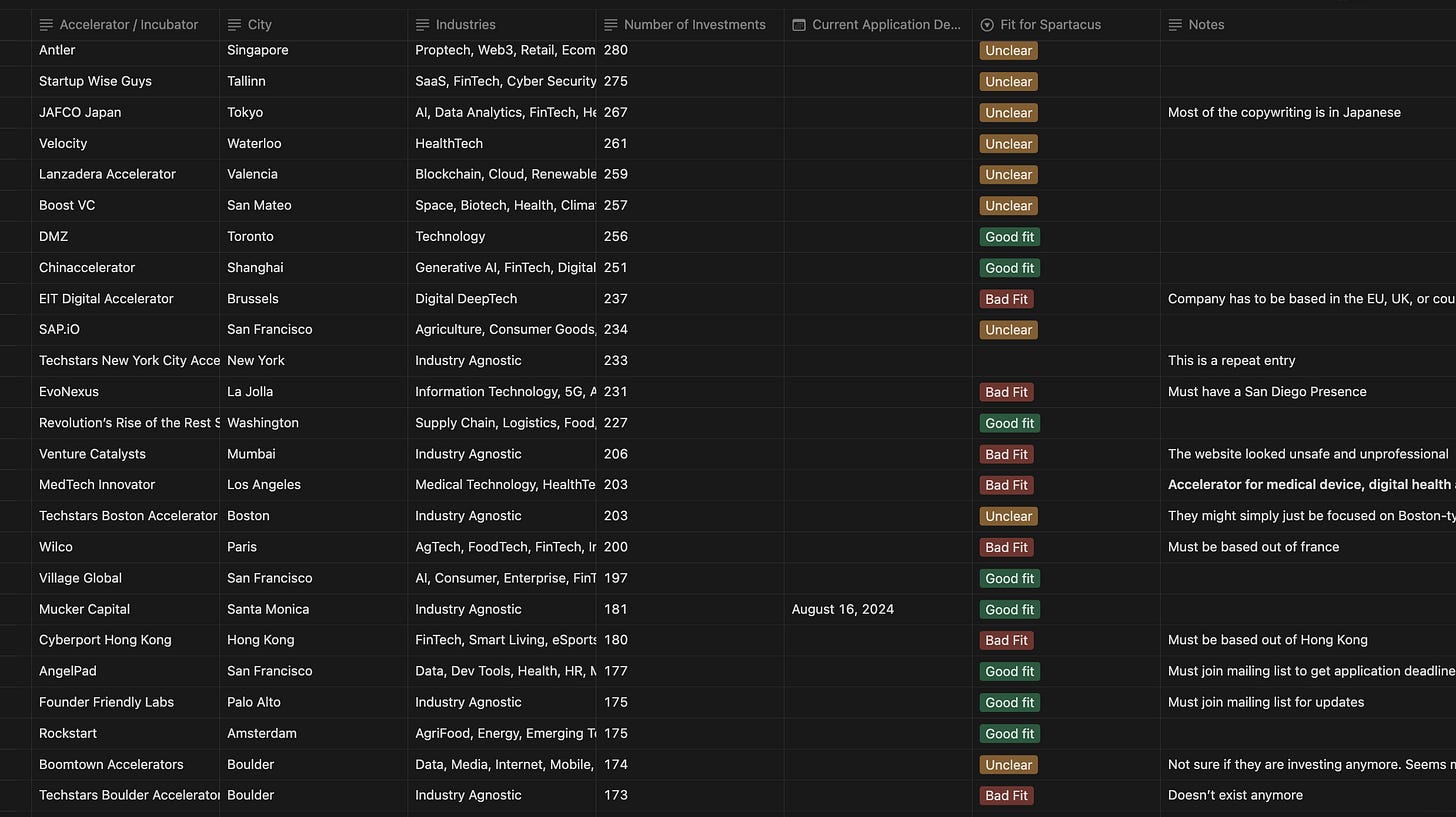Click the Good fit tag for Village Global
The width and height of the screenshot is (1456, 817).
1010,578
